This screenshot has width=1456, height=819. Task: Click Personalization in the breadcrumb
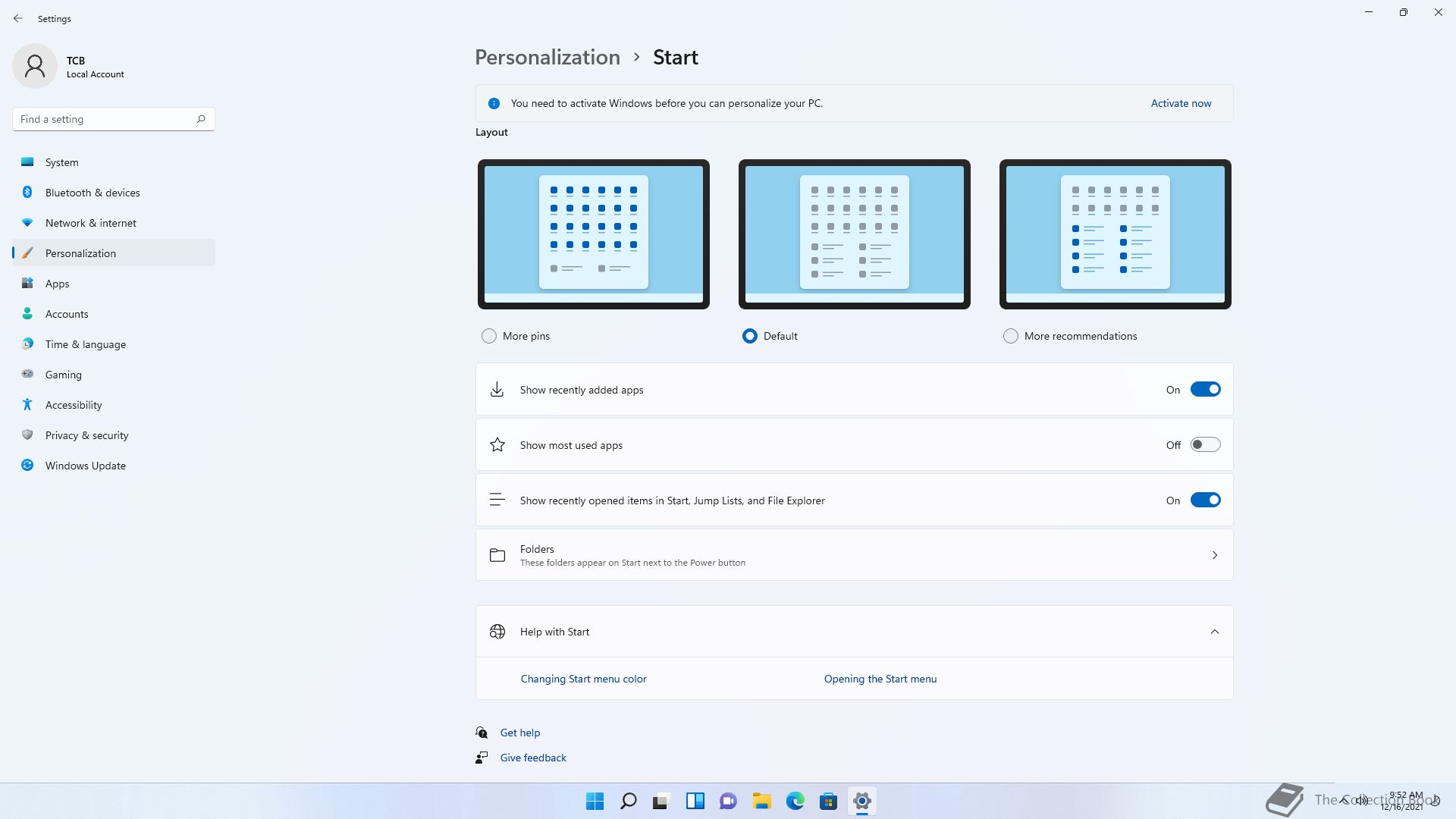pyautogui.click(x=547, y=58)
